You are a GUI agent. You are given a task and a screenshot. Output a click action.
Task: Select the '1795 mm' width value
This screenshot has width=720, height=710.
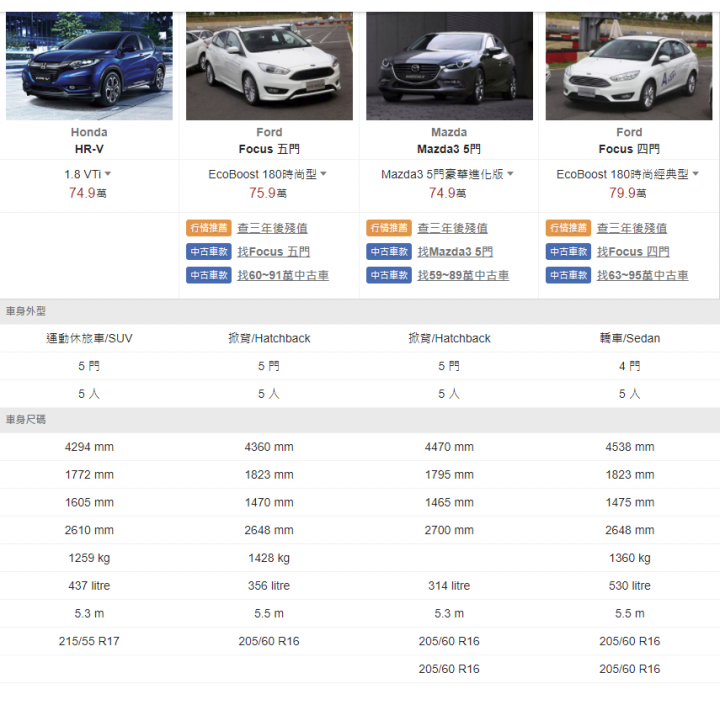point(449,474)
